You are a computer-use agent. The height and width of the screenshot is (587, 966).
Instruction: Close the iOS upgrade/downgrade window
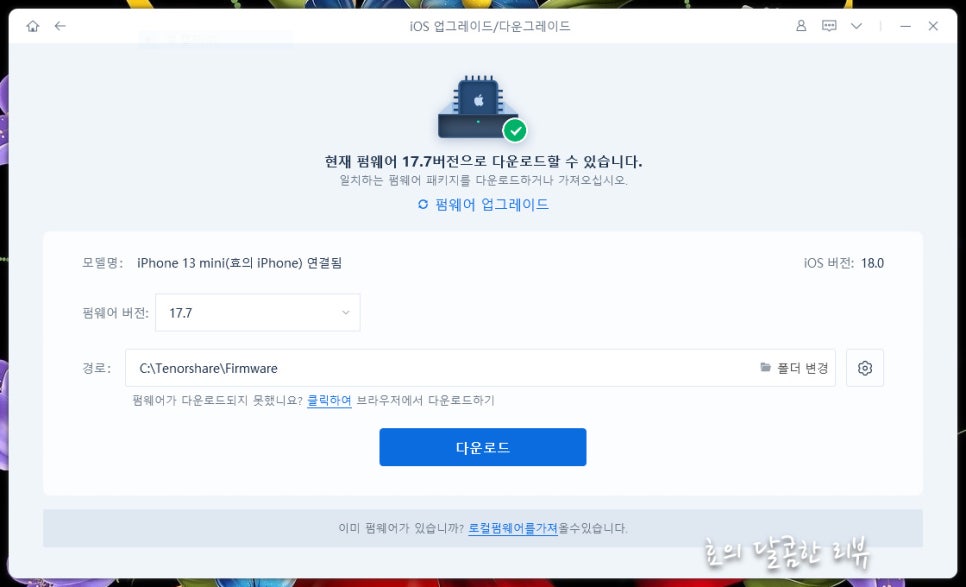933,26
